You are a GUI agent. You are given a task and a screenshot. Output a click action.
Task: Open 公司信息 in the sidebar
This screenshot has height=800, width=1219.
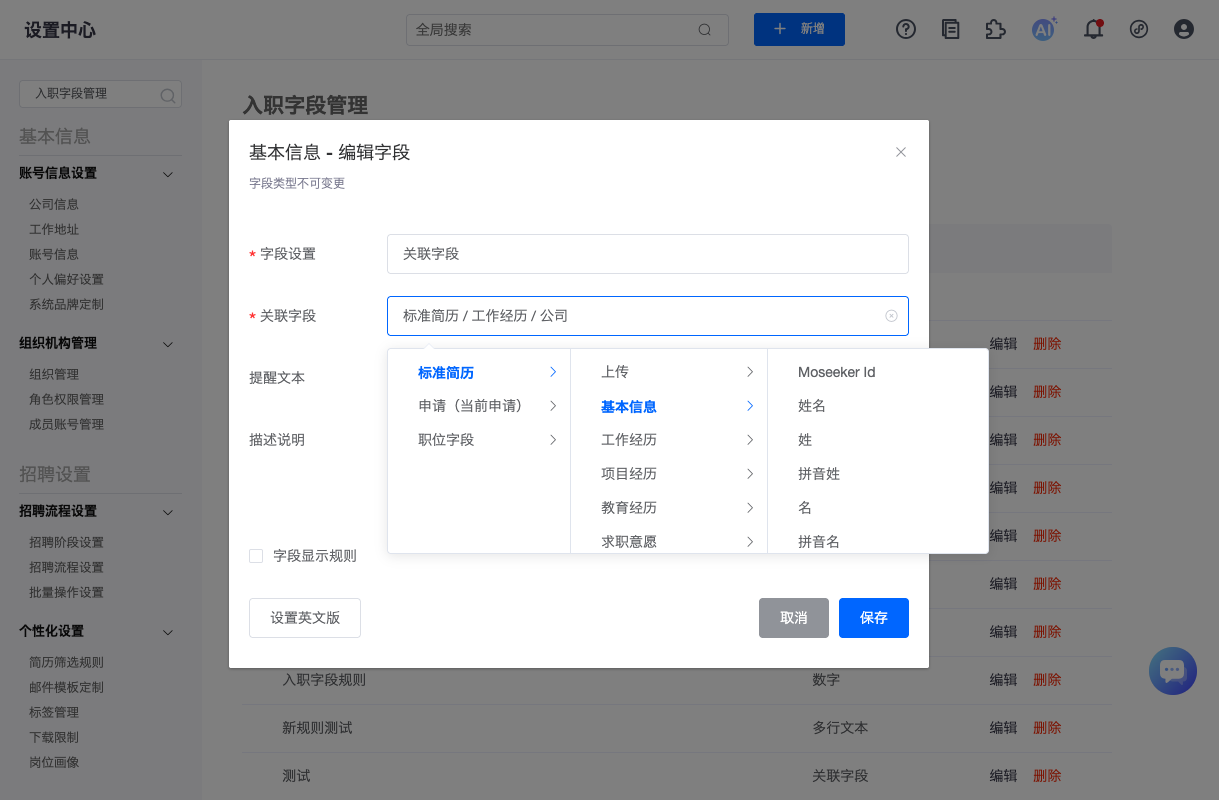(x=54, y=204)
